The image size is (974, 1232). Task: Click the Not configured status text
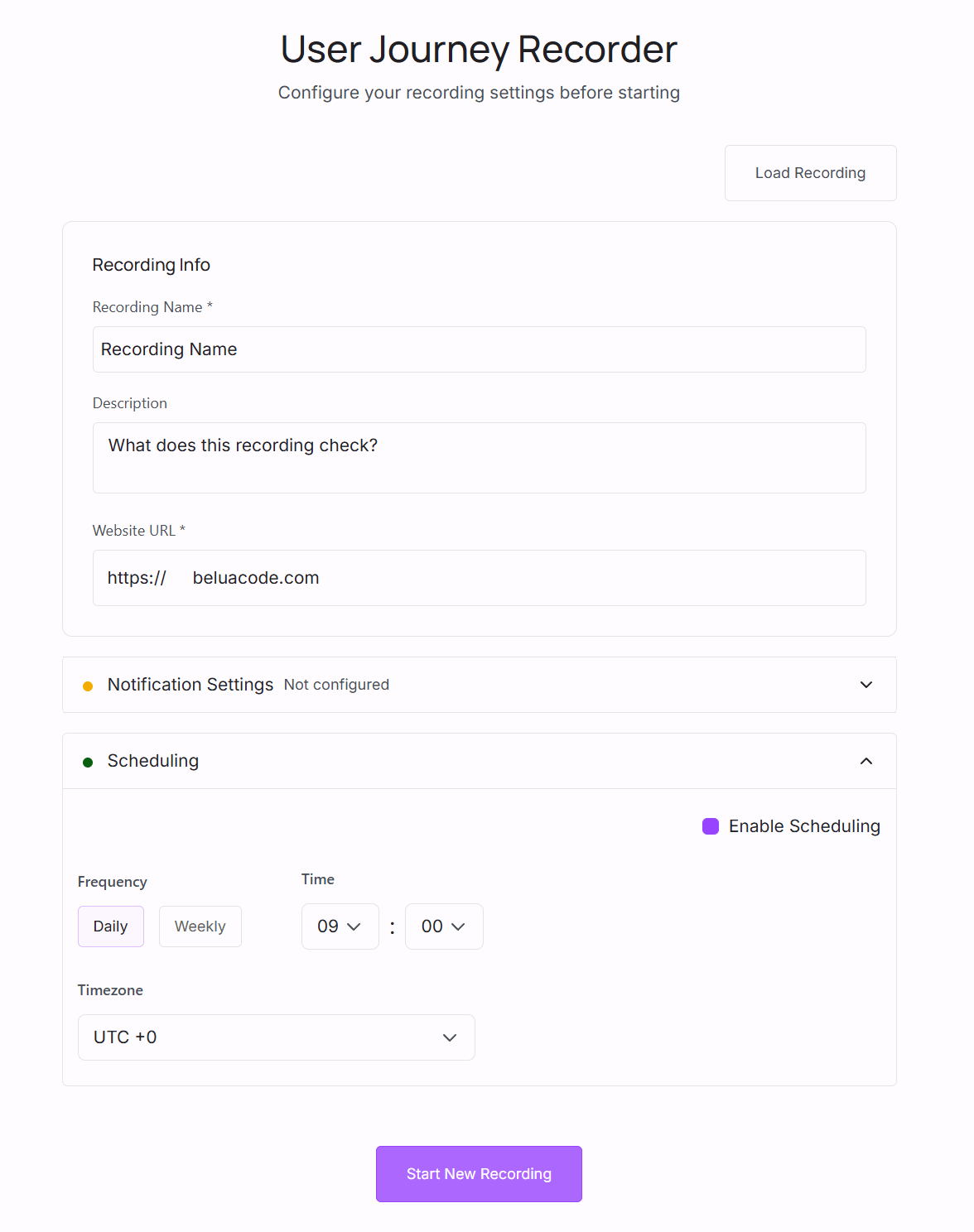point(336,685)
